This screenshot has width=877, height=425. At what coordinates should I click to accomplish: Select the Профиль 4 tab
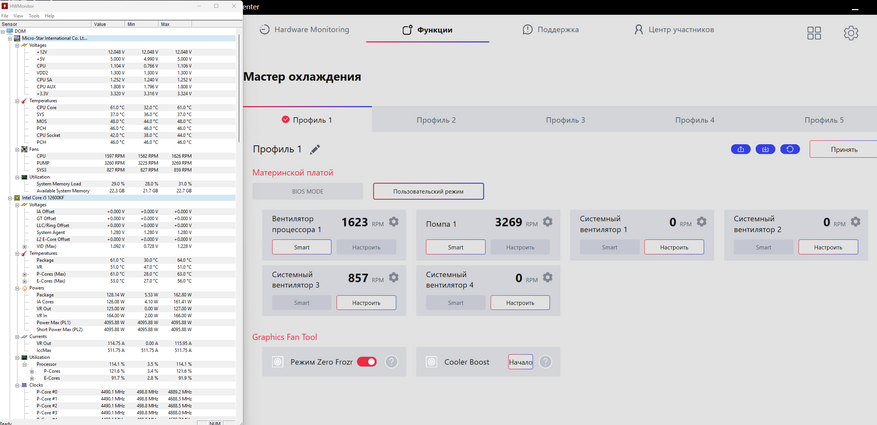click(x=695, y=120)
